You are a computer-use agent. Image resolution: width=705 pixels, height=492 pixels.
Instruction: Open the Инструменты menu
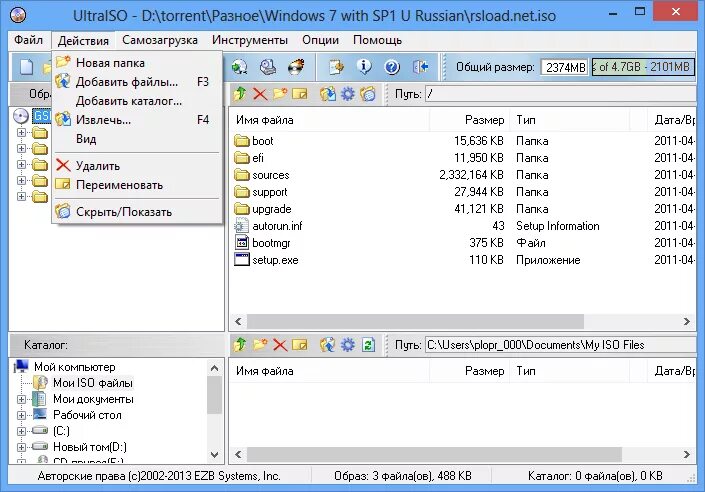250,40
